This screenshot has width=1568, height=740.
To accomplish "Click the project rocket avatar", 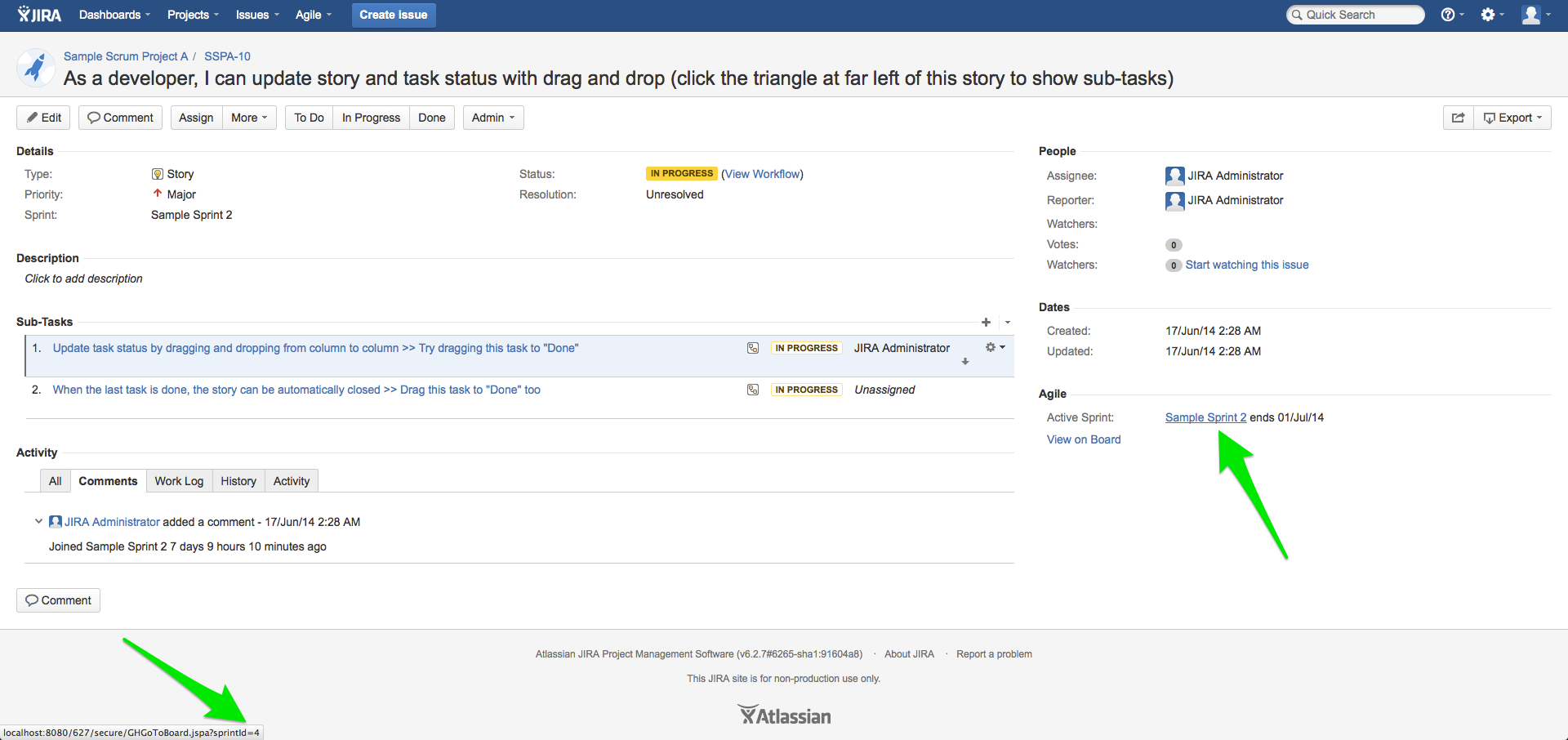I will pyautogui.click(x=36, y=68).
